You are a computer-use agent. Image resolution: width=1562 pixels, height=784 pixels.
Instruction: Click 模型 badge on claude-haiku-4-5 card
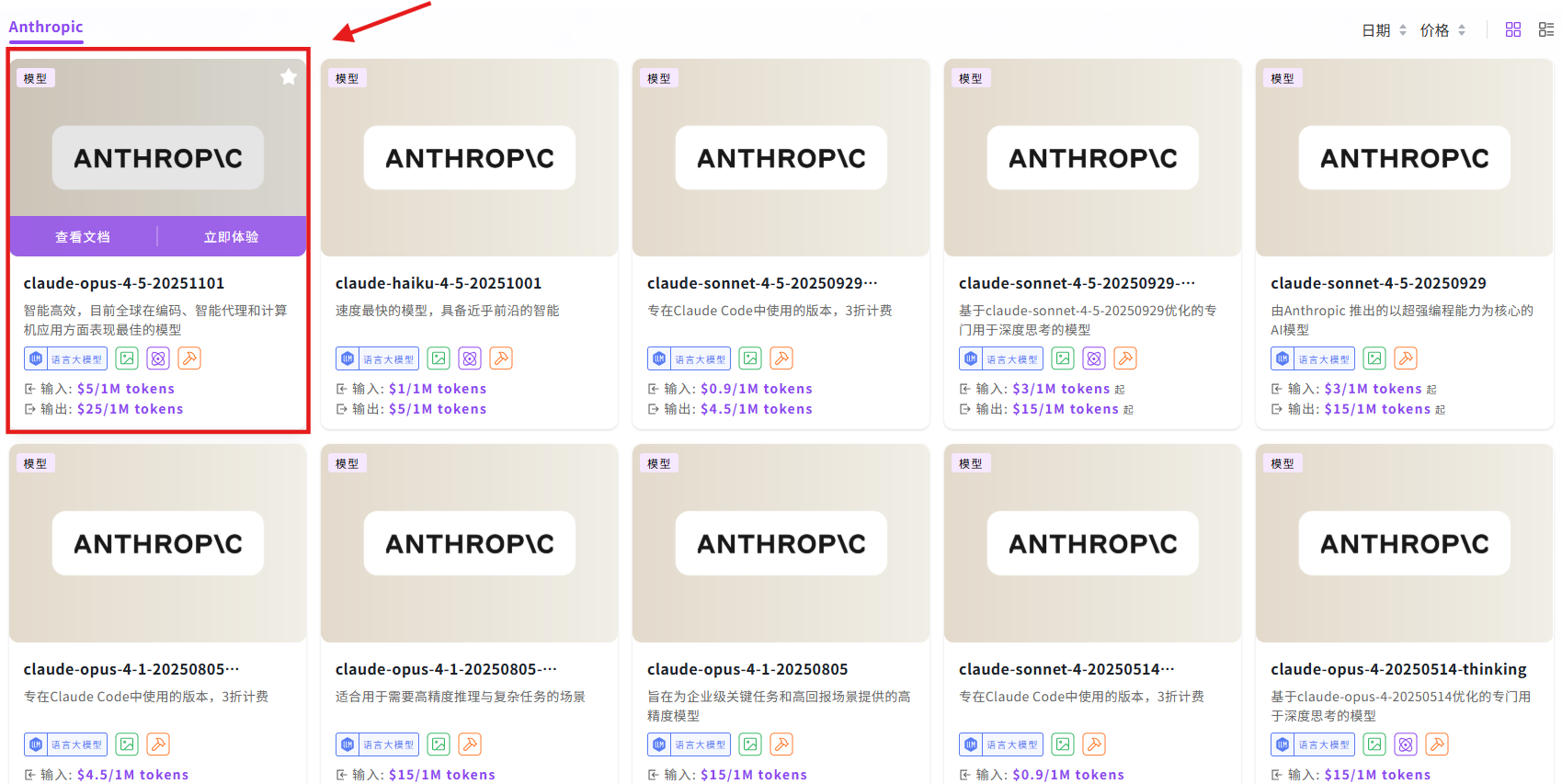coord(348,78)
